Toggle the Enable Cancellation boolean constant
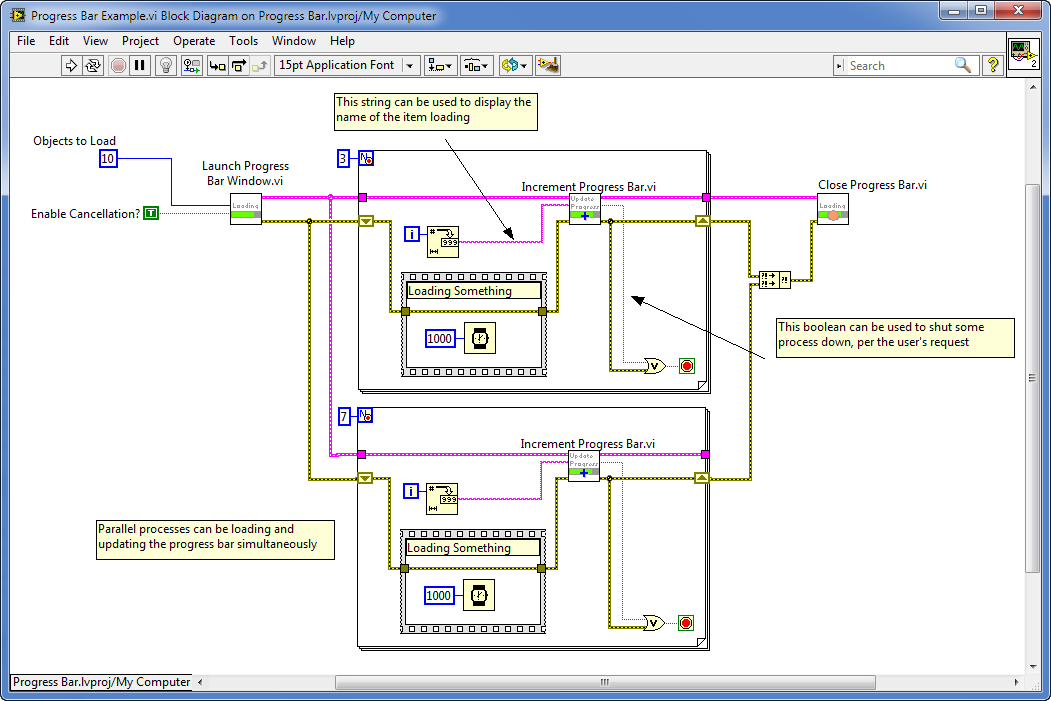Viewport: 1051px width, 701px height. (151, 213)
